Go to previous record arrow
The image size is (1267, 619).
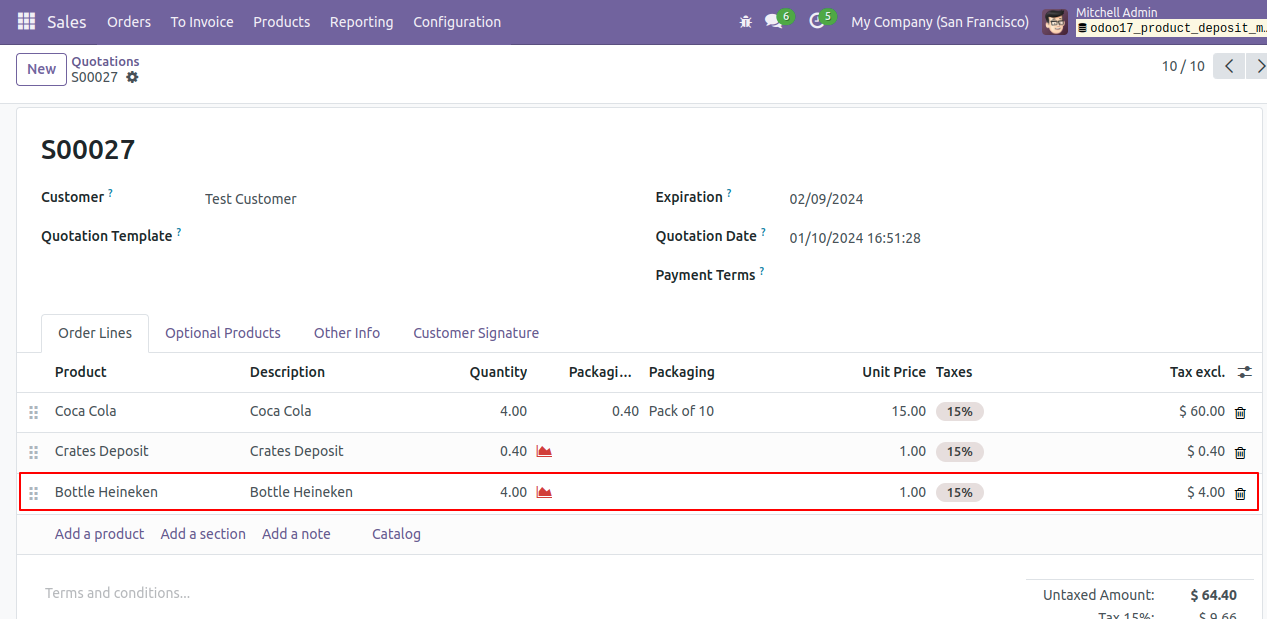tap(1229, 66)
